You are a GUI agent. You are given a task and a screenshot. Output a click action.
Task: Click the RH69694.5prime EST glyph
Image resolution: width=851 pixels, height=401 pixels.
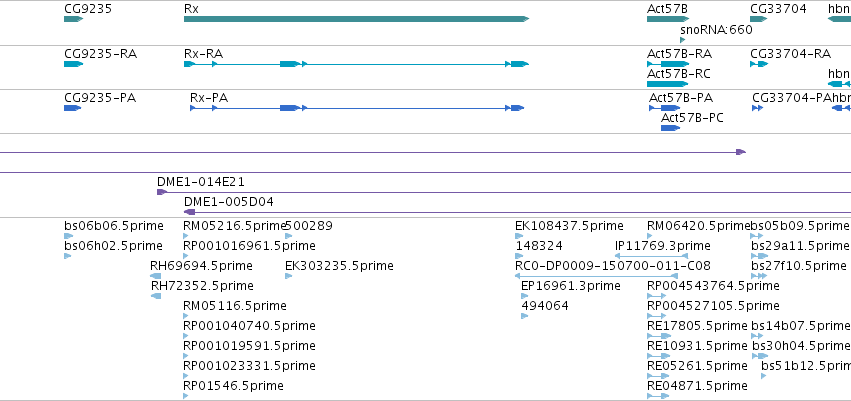(155, 276)
